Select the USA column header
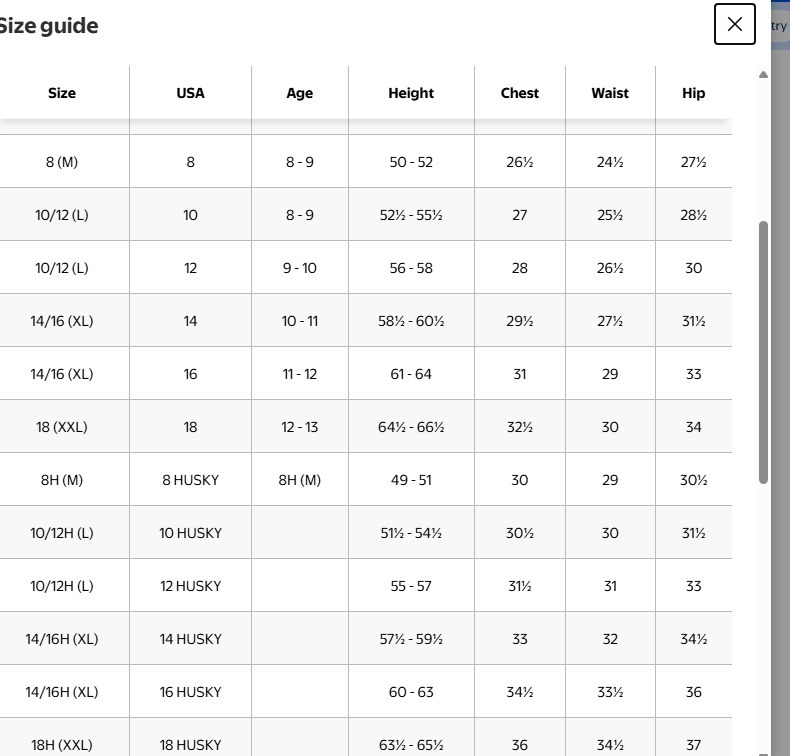This screenshot has width=790, height=756. [x=190, y=93]
